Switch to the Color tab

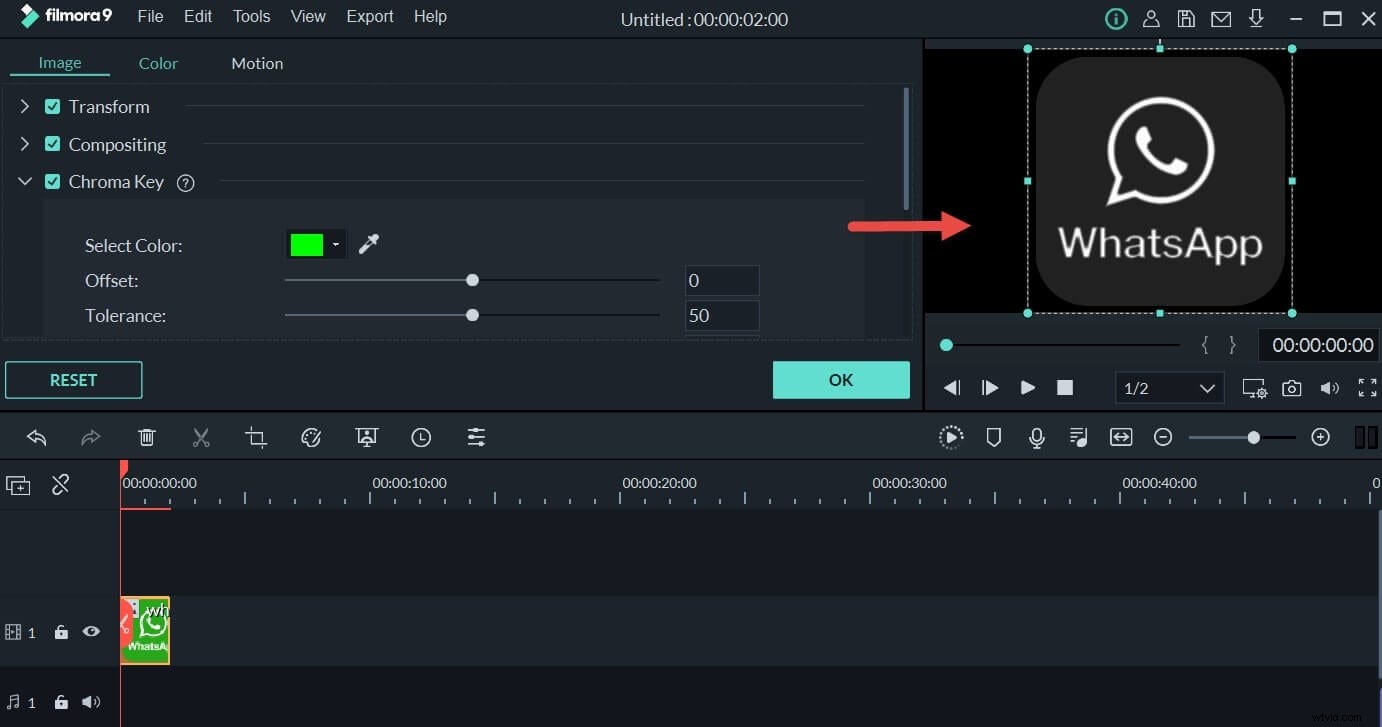[158, 63]
